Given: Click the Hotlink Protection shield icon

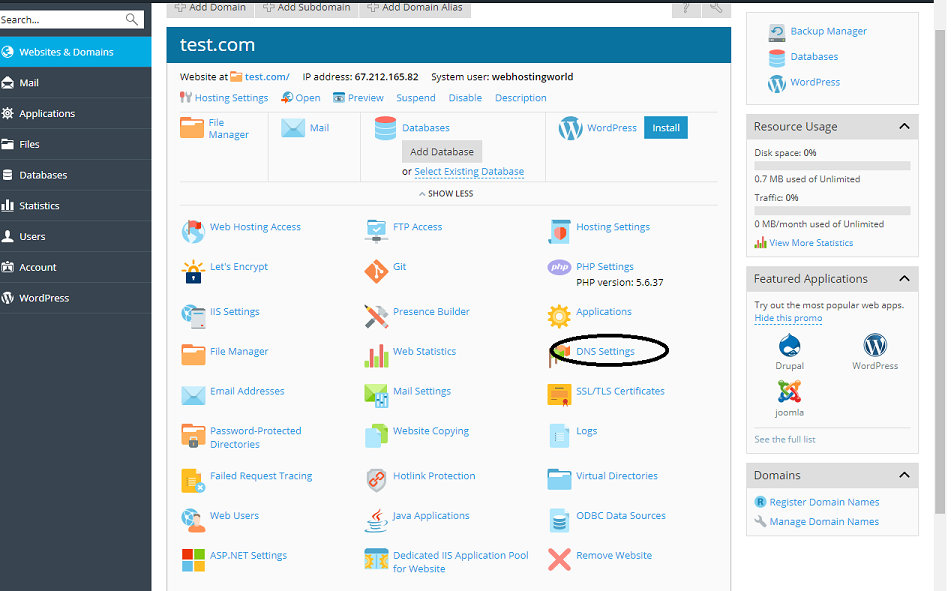Looking at the screenshot, I should 376,480.
